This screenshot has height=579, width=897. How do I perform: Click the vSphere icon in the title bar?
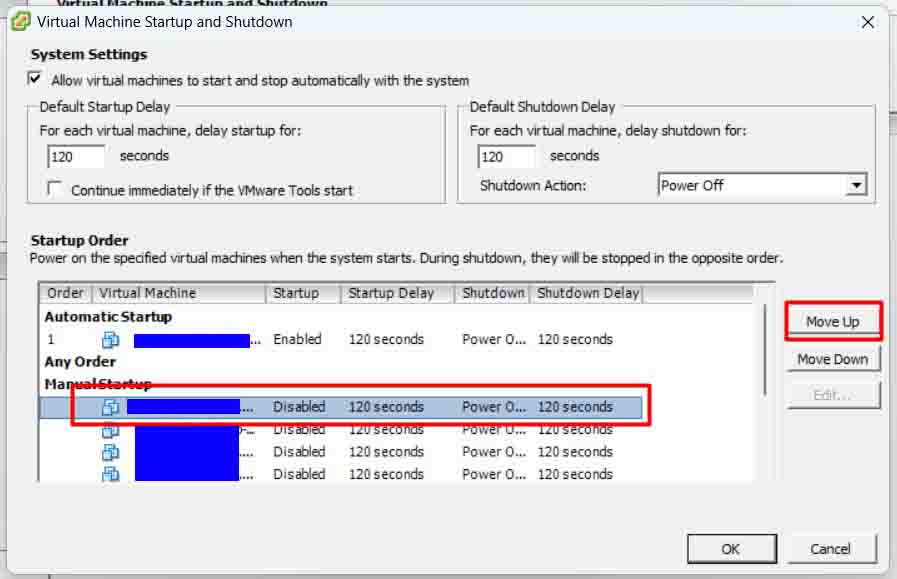[x=20, y=21]
